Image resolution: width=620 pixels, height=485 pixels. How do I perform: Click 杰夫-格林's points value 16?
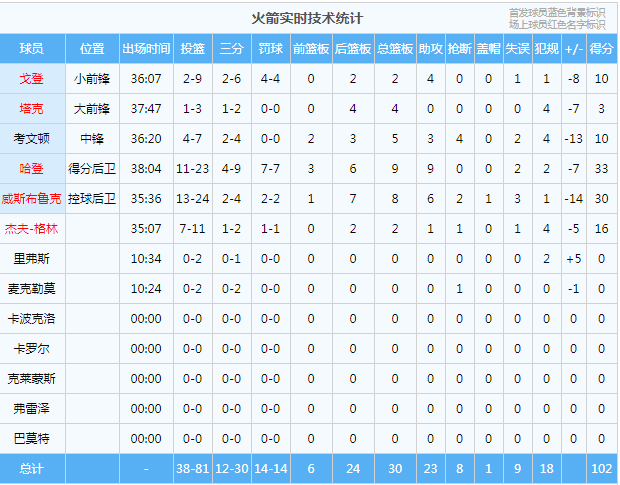click(x=601, y=228)
